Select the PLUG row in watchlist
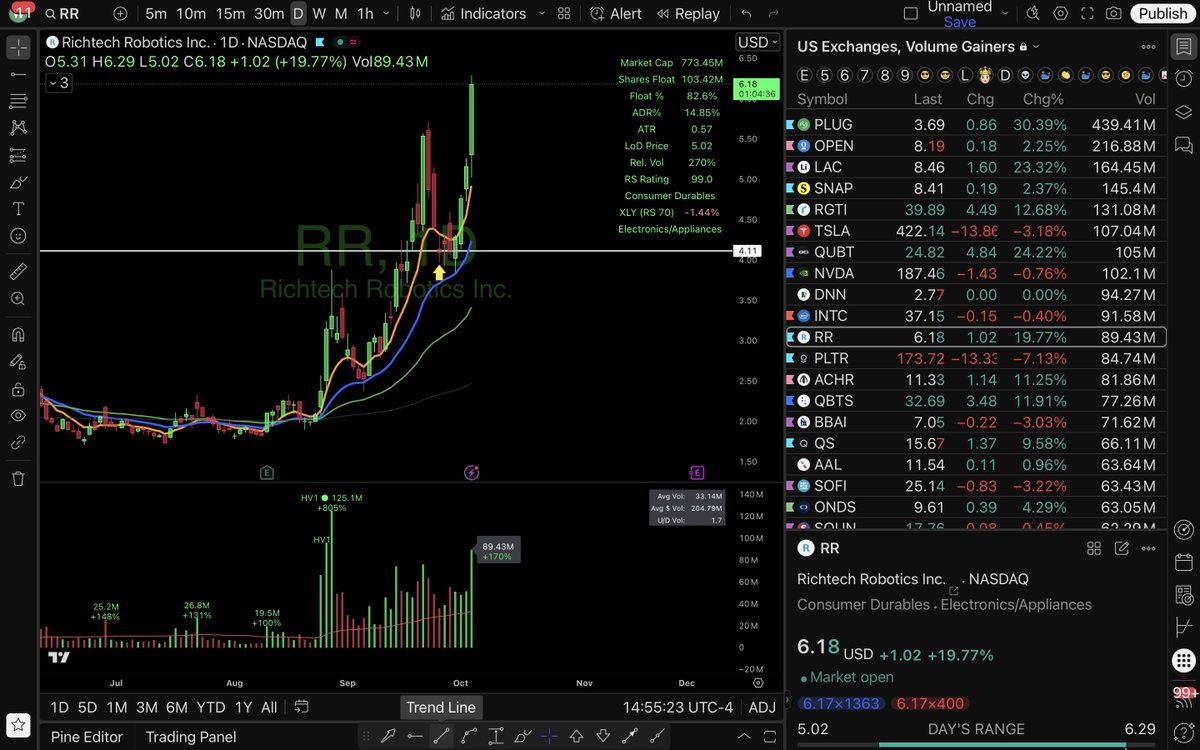Image resolution: width=1200 pixels, height=750 pixels. 976,125
